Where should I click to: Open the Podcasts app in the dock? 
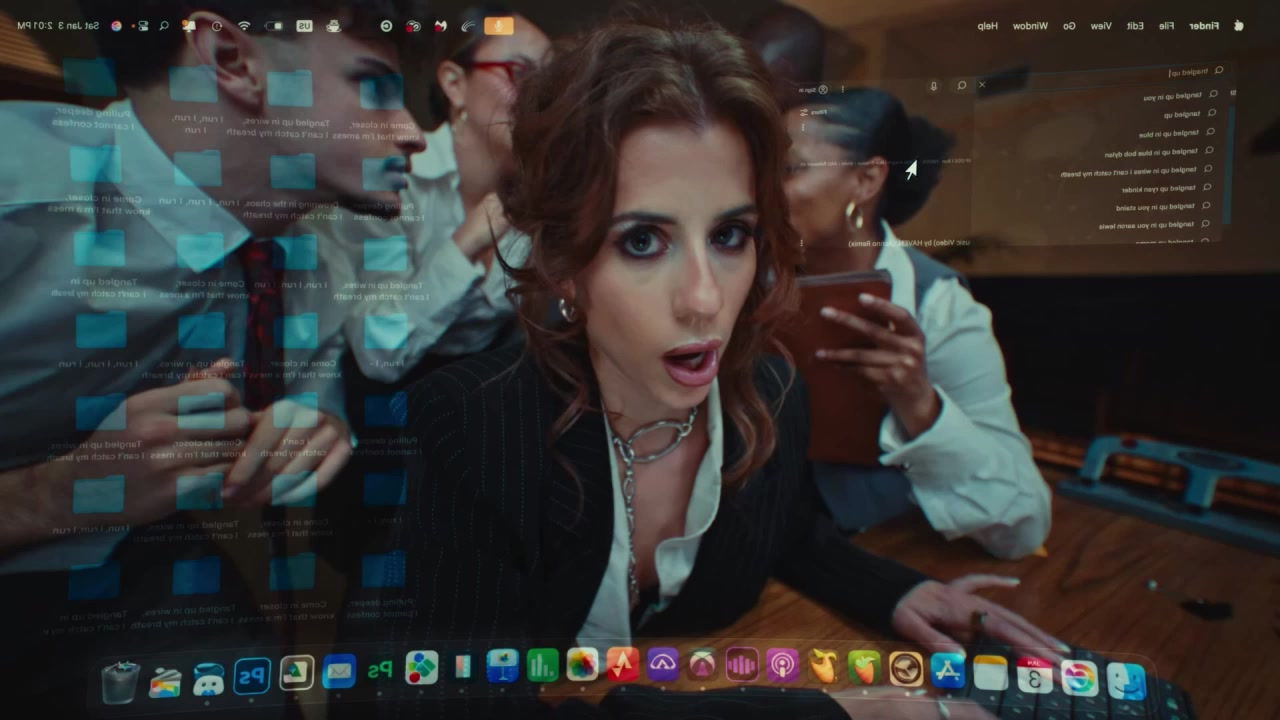782,665
